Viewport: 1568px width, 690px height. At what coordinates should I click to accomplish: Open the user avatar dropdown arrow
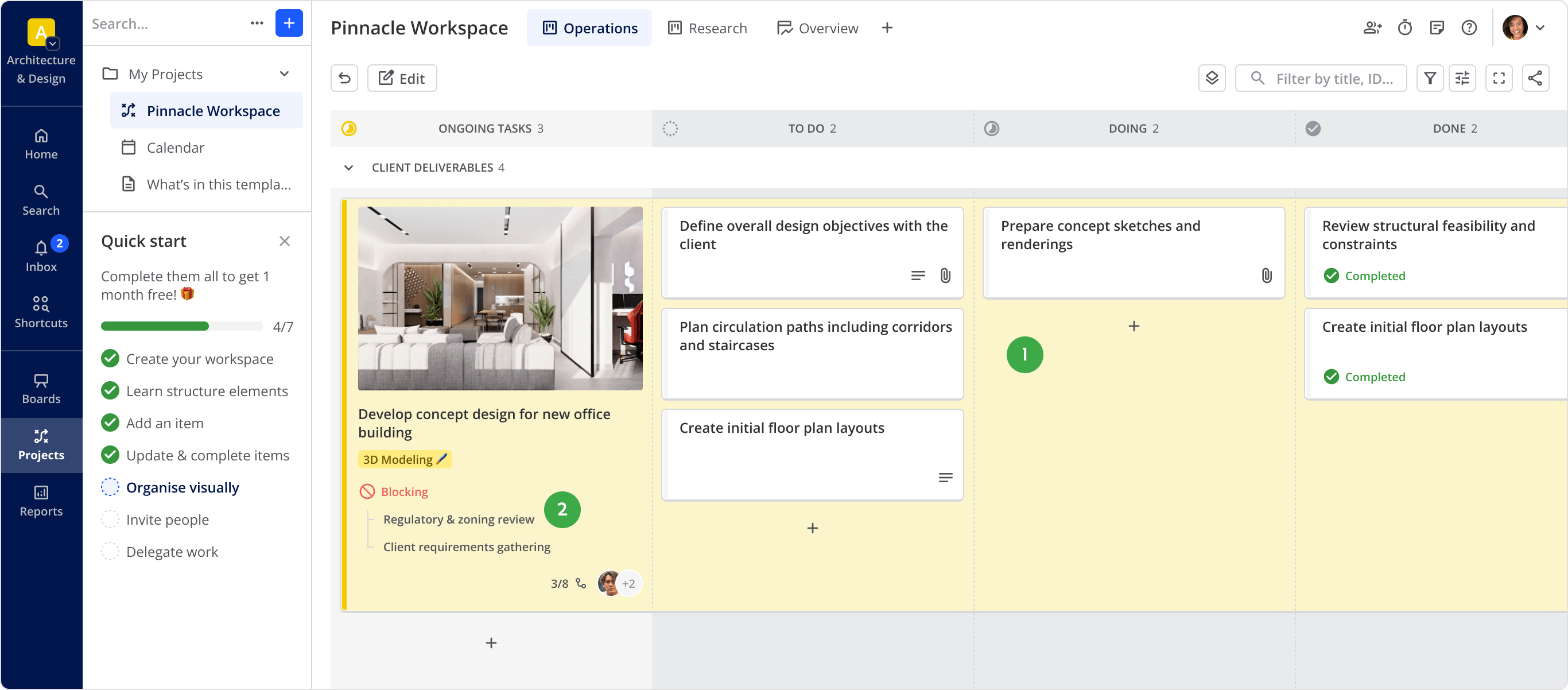pyautogui.click(x=1539, y=28)
